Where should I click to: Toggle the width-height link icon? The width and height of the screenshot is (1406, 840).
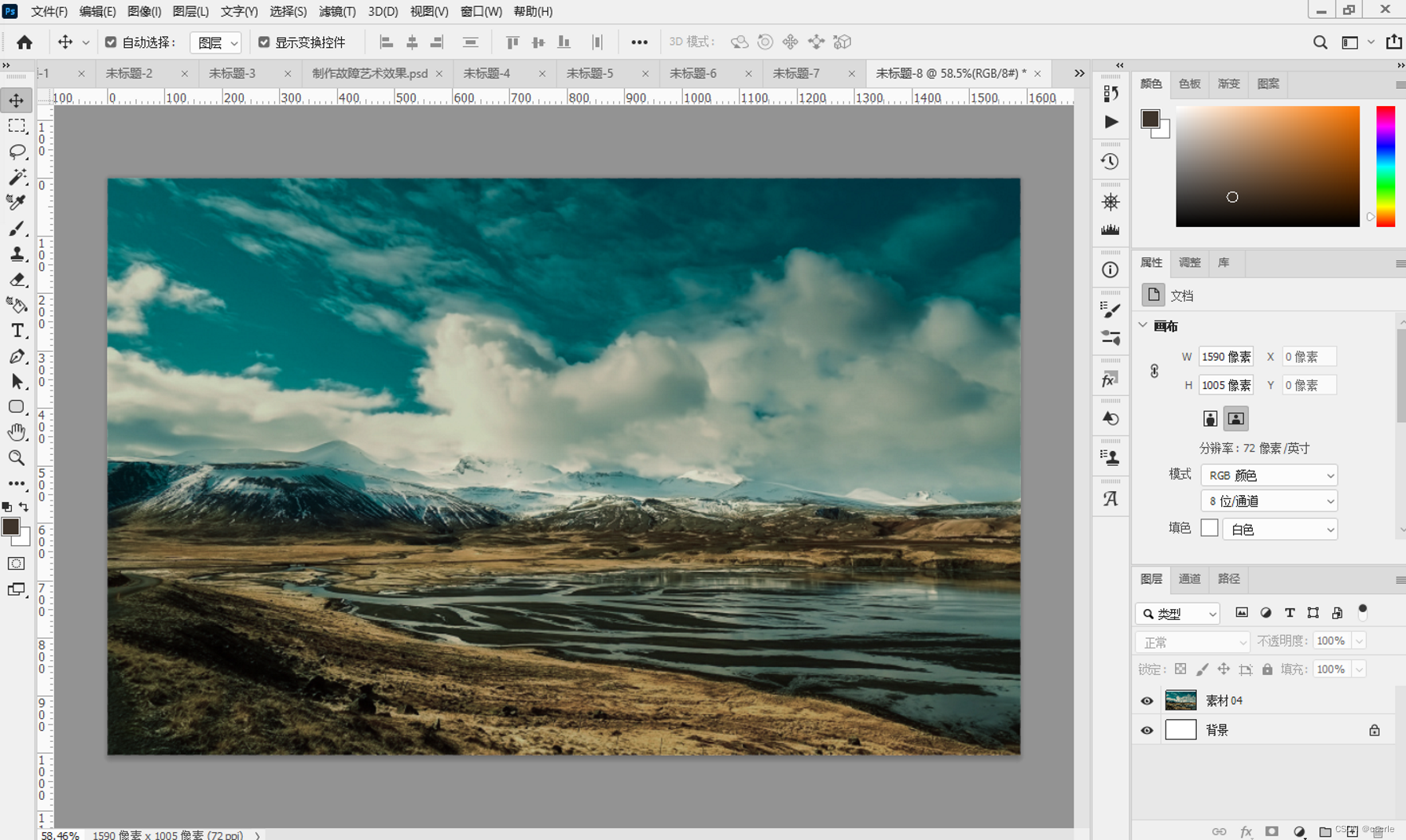(x=1154, y=371)
